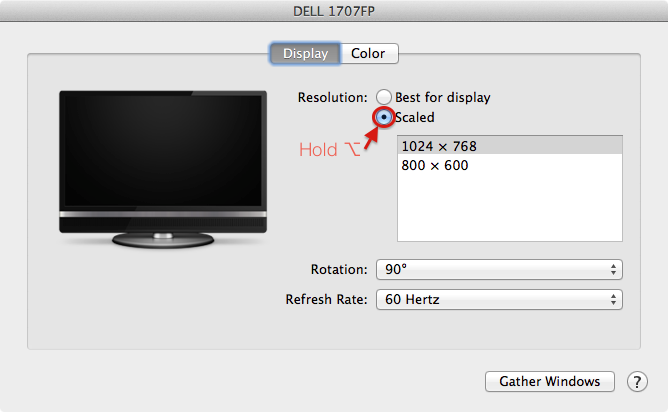668x412 pixels.
Task: Select the "Best for display" radio button
Action: [x=384, y=98]
